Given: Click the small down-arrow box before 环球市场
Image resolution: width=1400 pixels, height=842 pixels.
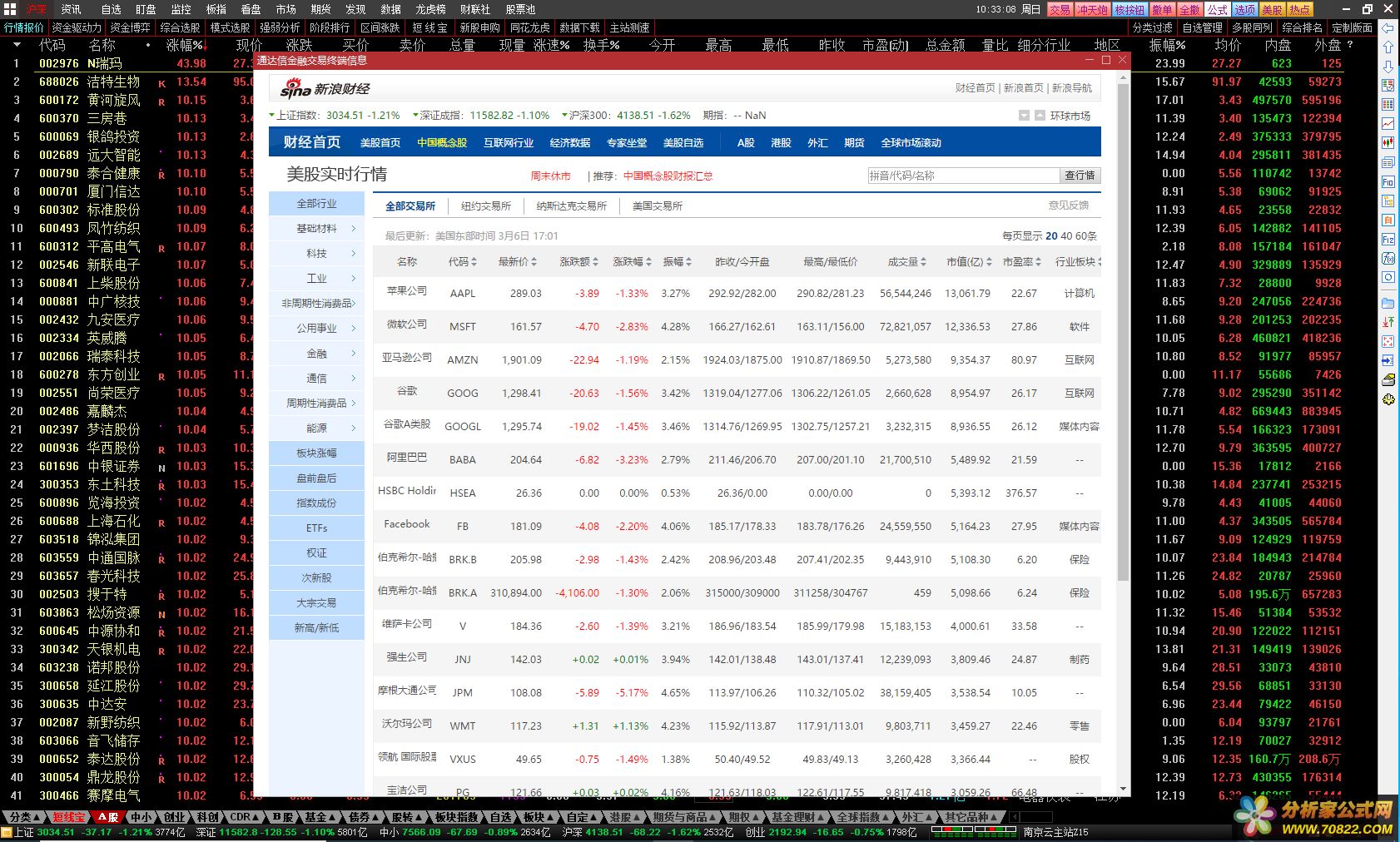Looking at the screenshot, I should [x=1024, y=116].
